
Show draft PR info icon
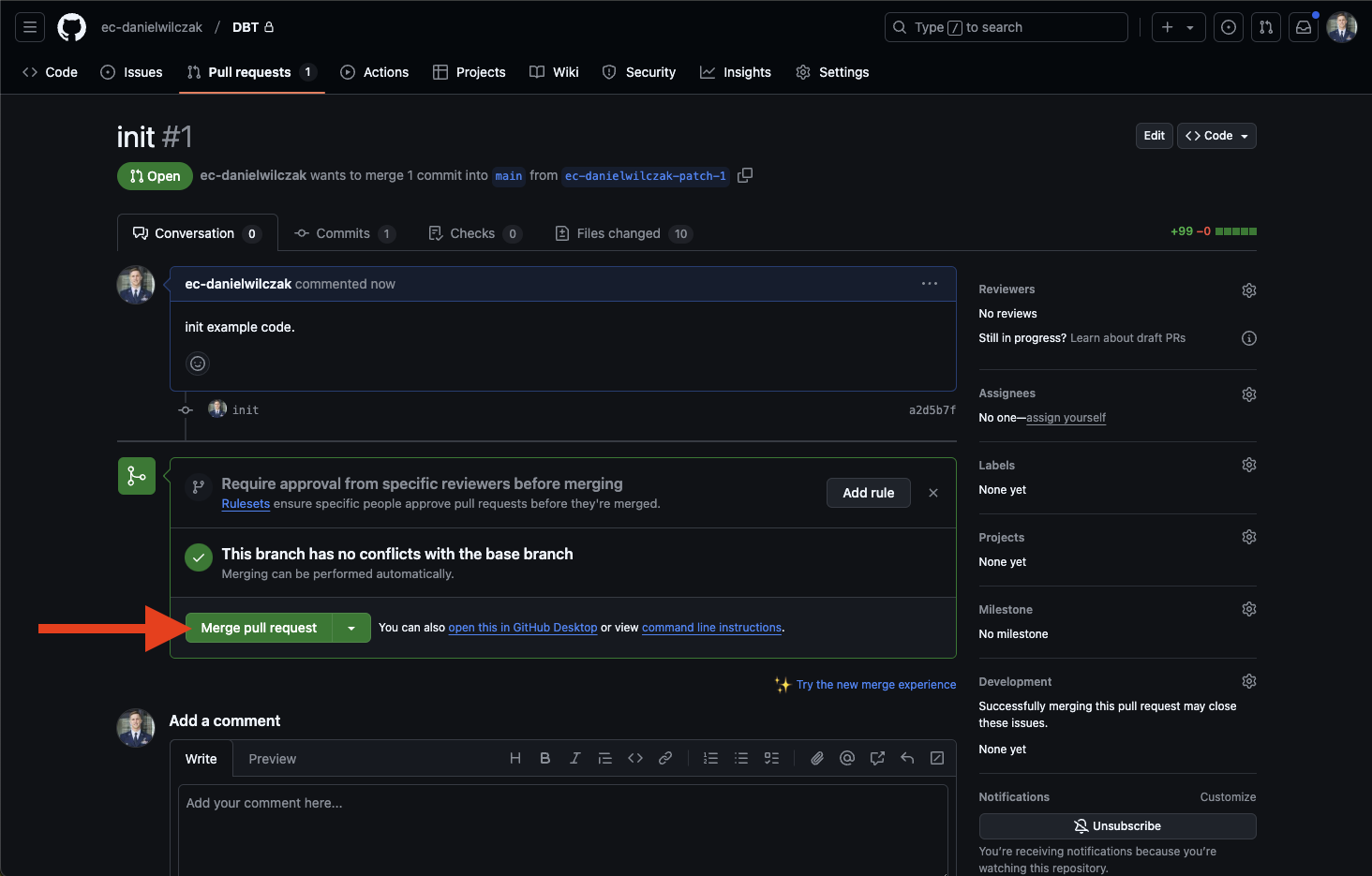click(1248, 338)
